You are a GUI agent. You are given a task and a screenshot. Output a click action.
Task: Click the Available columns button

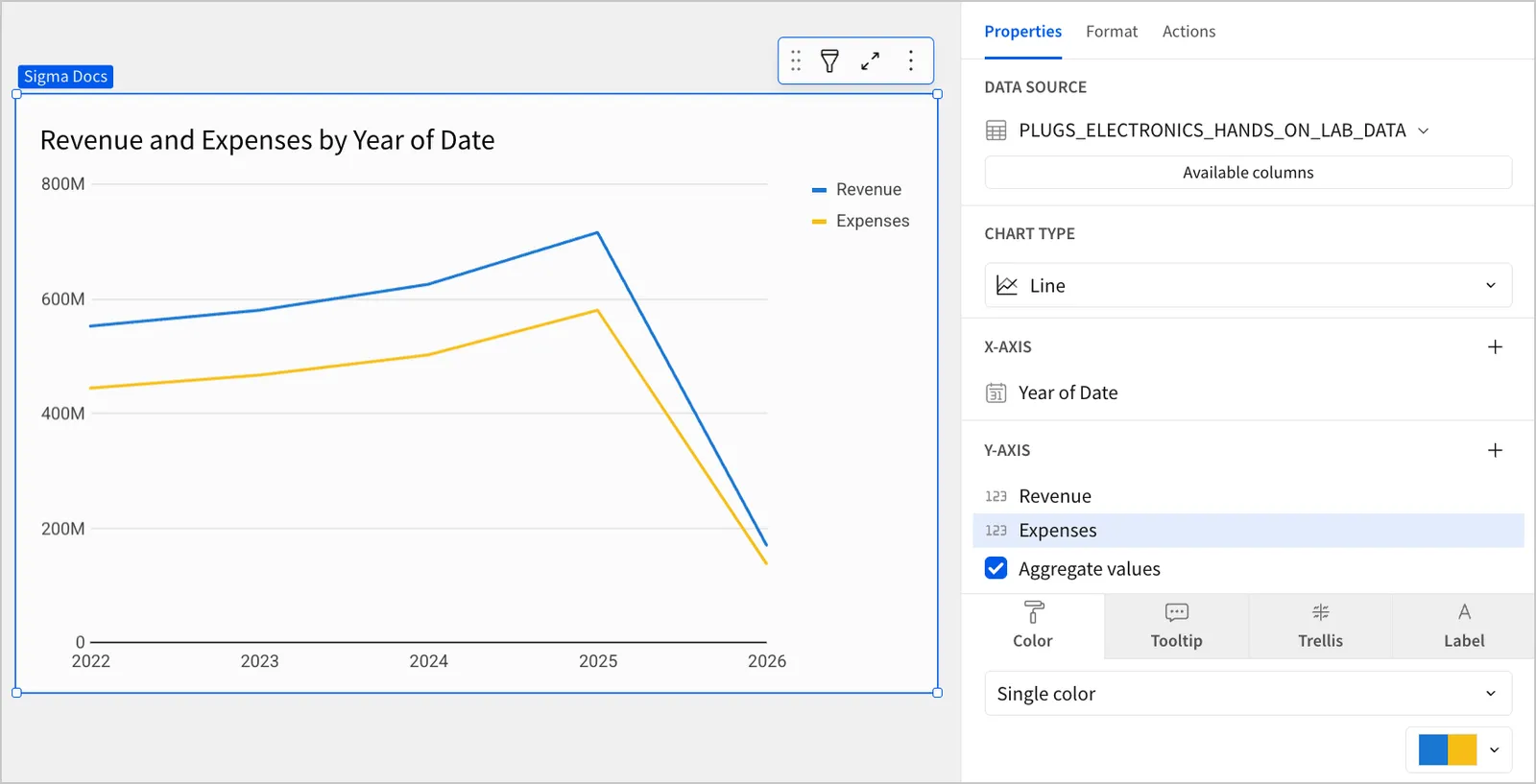(x=1248, y=173)
